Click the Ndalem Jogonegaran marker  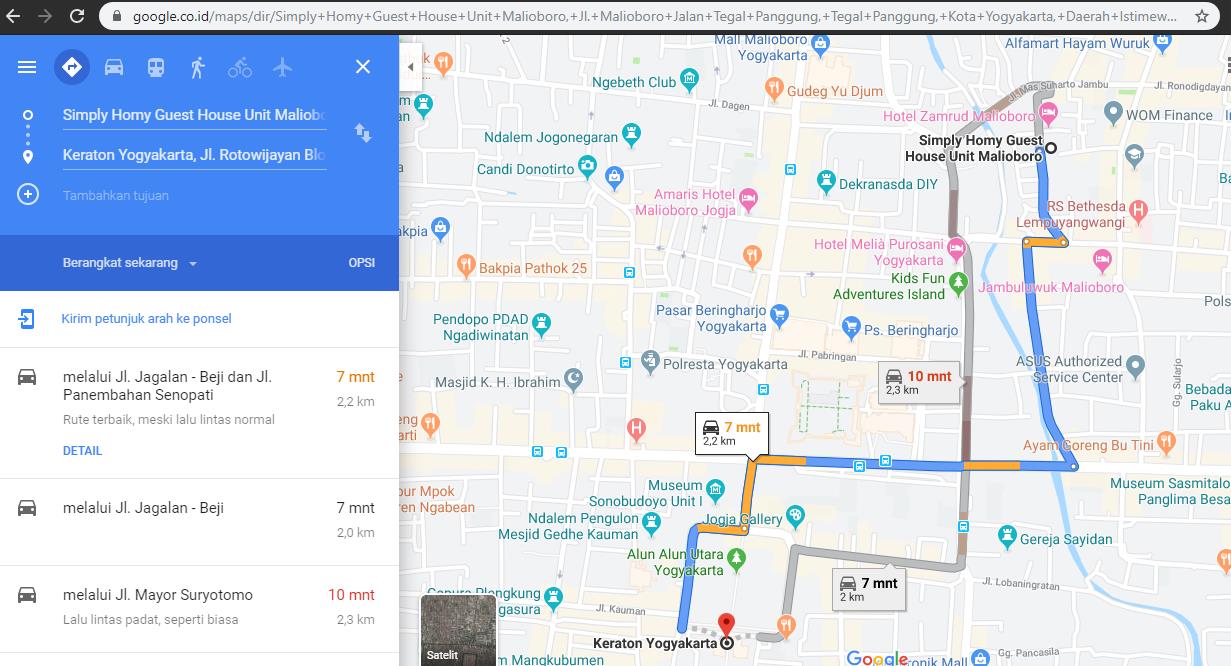(631, 132)
